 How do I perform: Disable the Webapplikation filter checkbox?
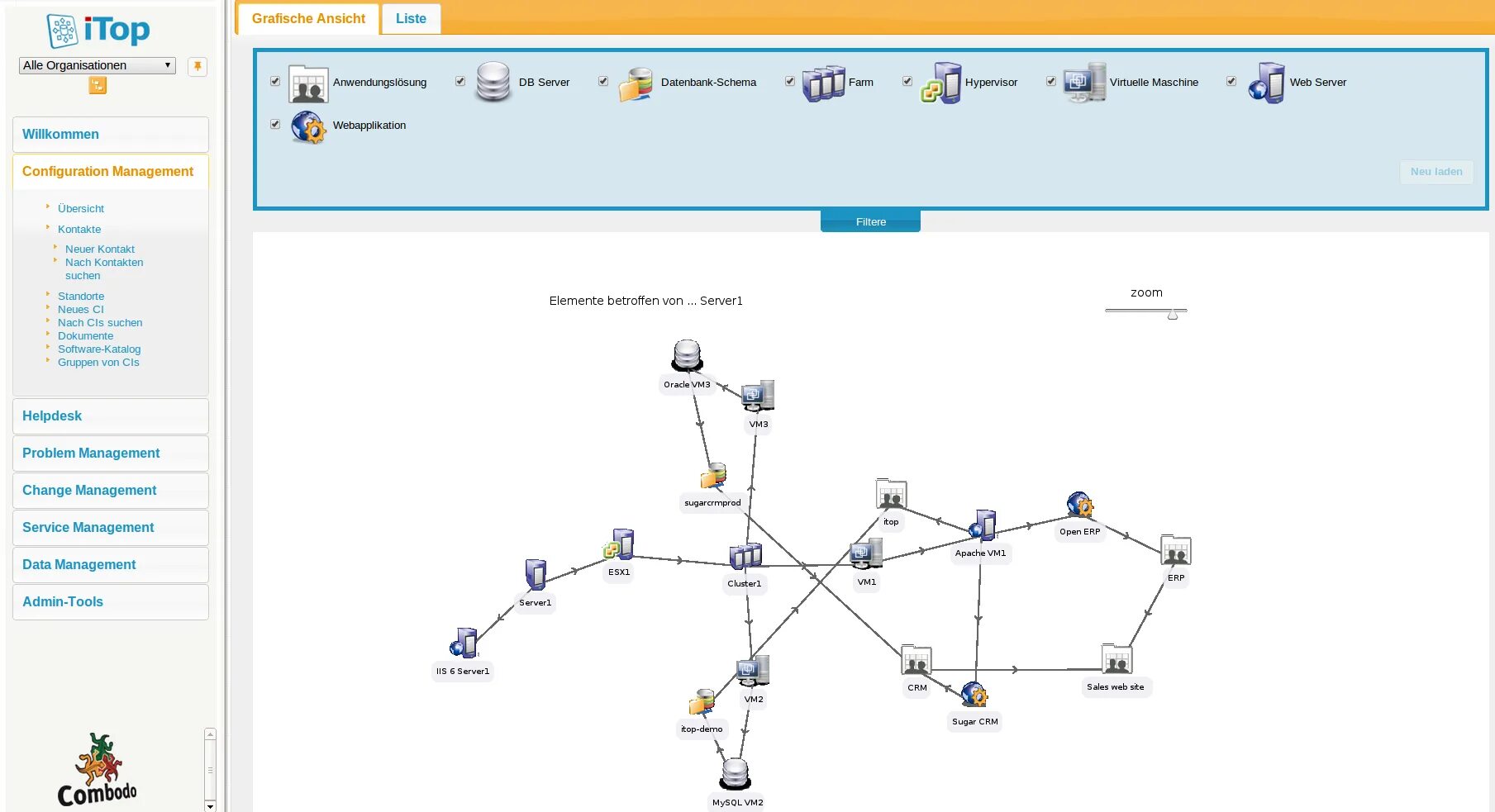pos(275,124)
